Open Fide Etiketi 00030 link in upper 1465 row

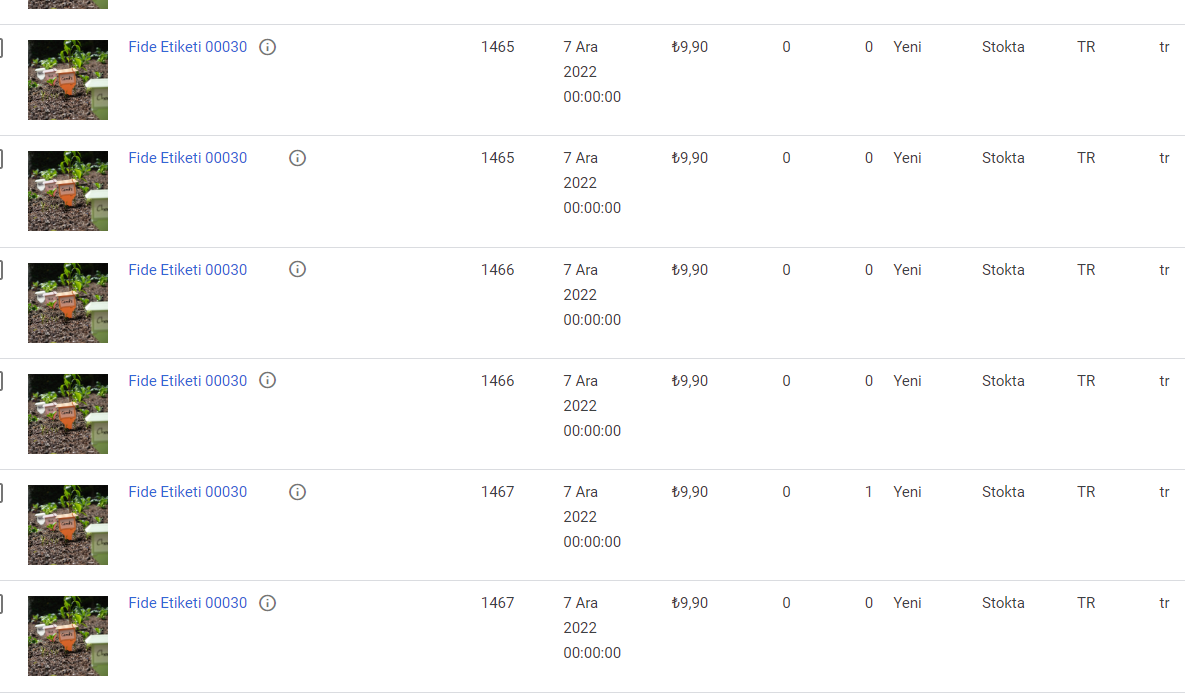[187, 47]
